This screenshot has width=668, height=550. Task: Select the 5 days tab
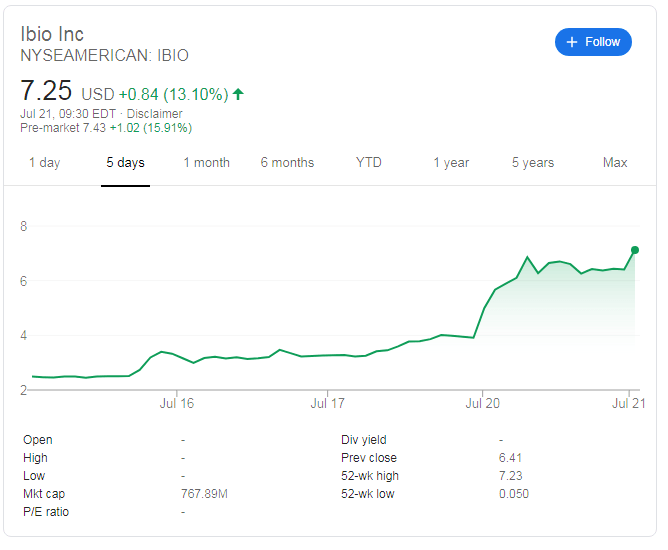click(126, 163)
